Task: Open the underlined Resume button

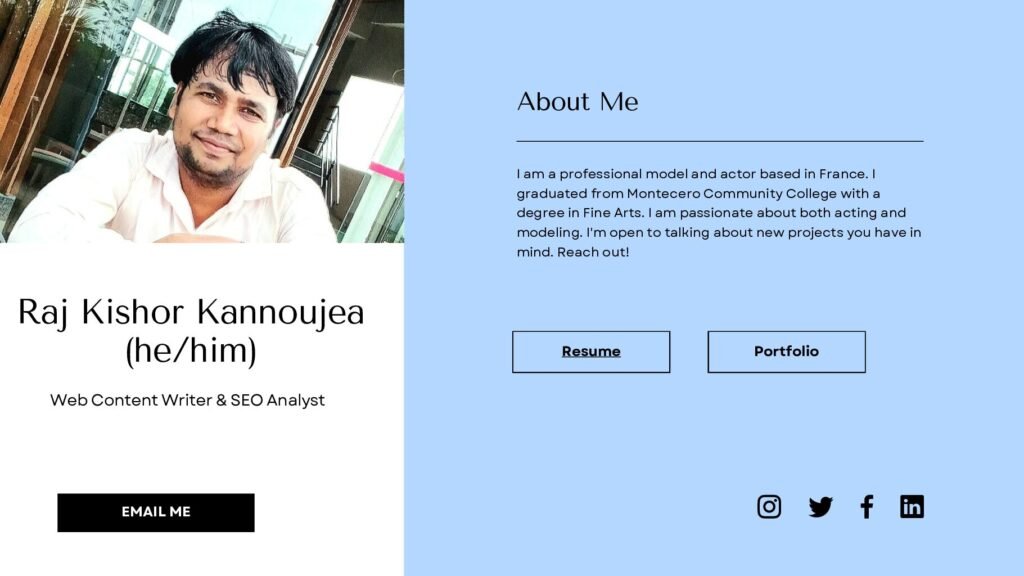Action: pos(591,352)
